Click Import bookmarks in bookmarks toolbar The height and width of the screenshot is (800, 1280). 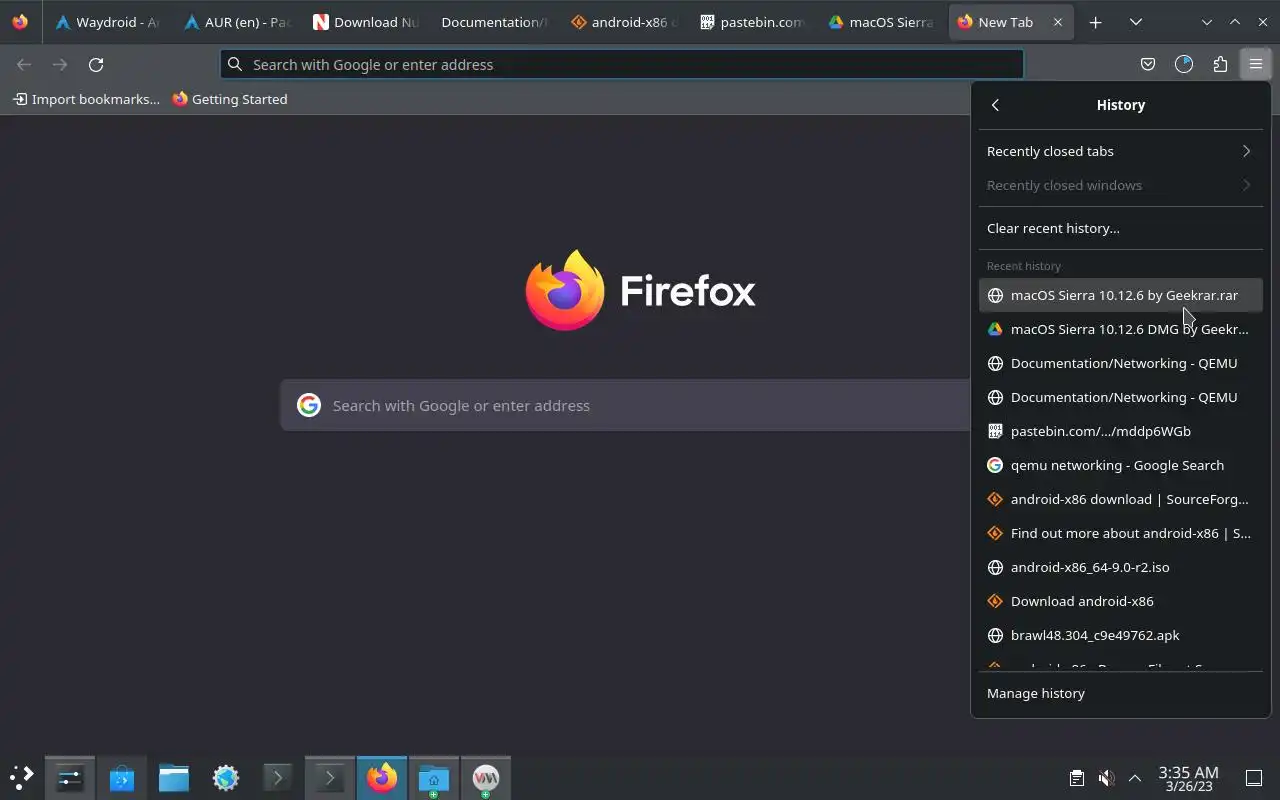tap(86, 99)
